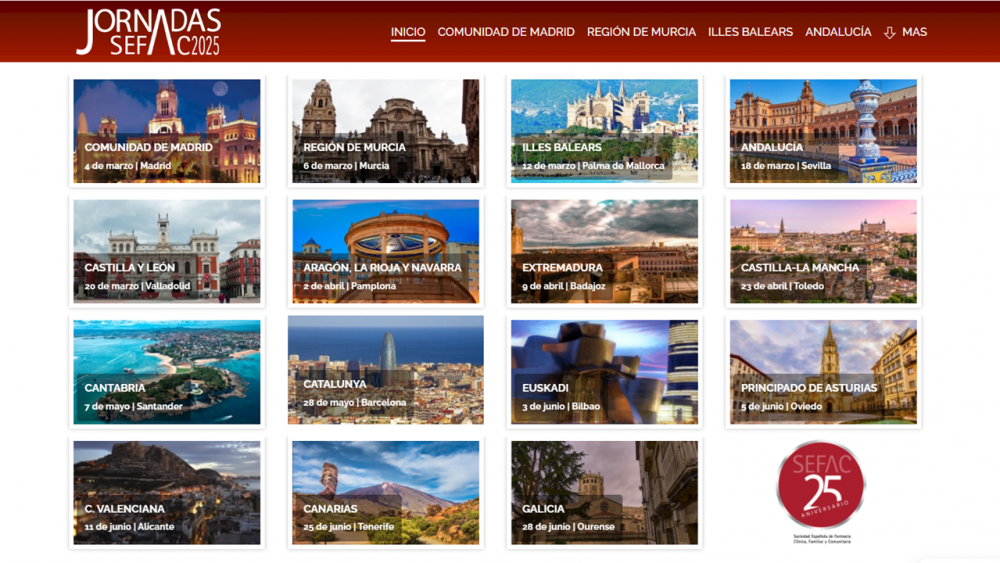Viewport: 1000px width, 563px height.
Task: Open the Andalucía Sevilla card
Action: pos(823,131)
